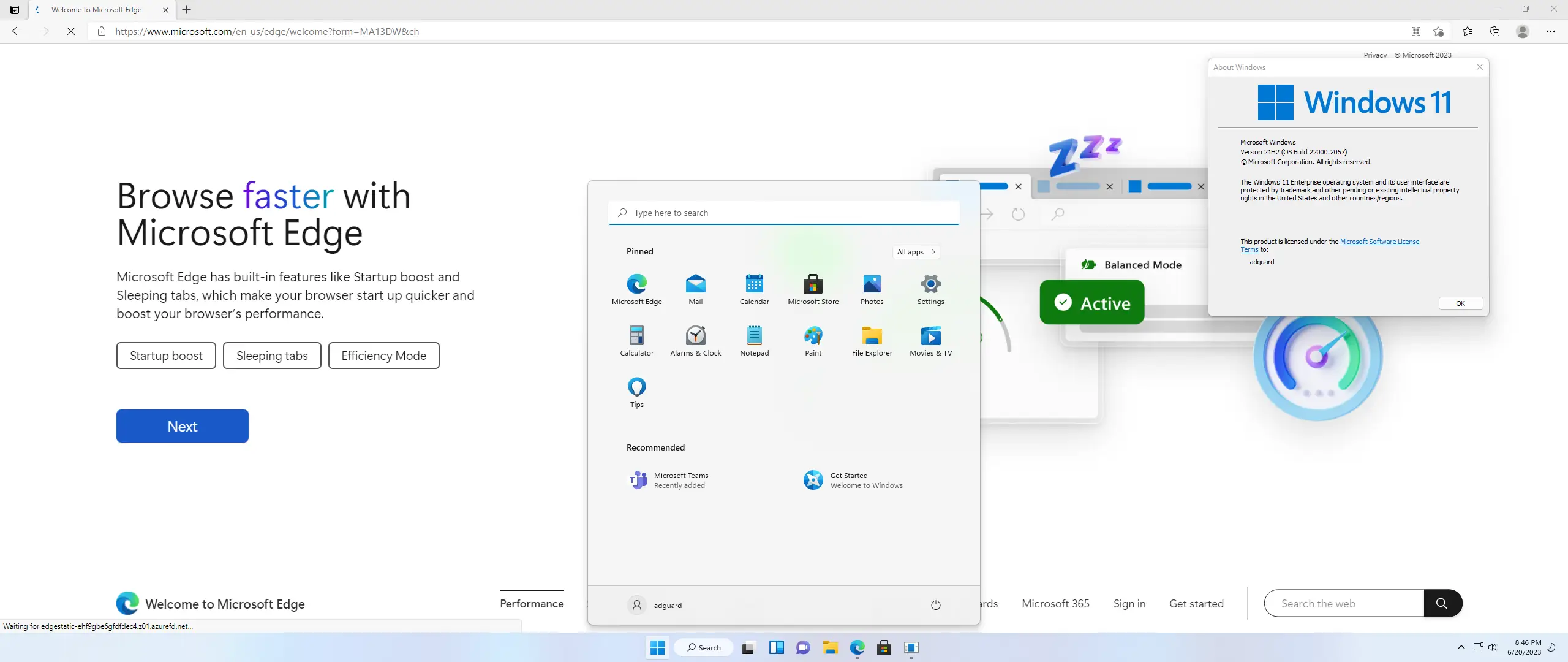Screen dimensions: 1568x662
Task: Click the Start menu power button
Action: [x=935, y=605]
